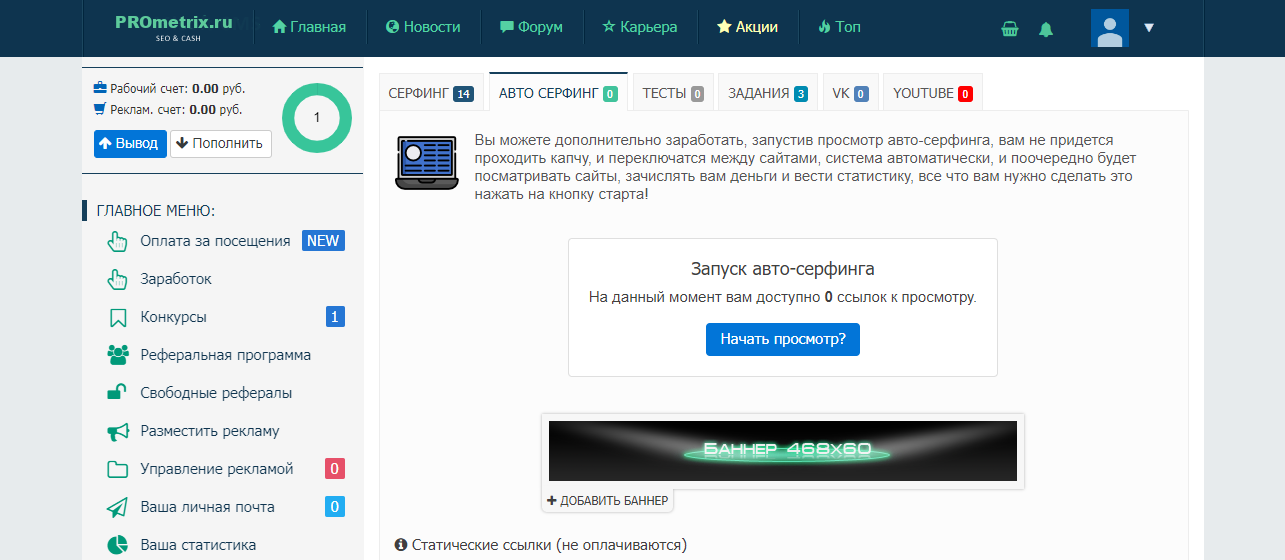Open Разместить рекламу menu link
Viewport: 1285px width, 560px height.
coord(210,431)
